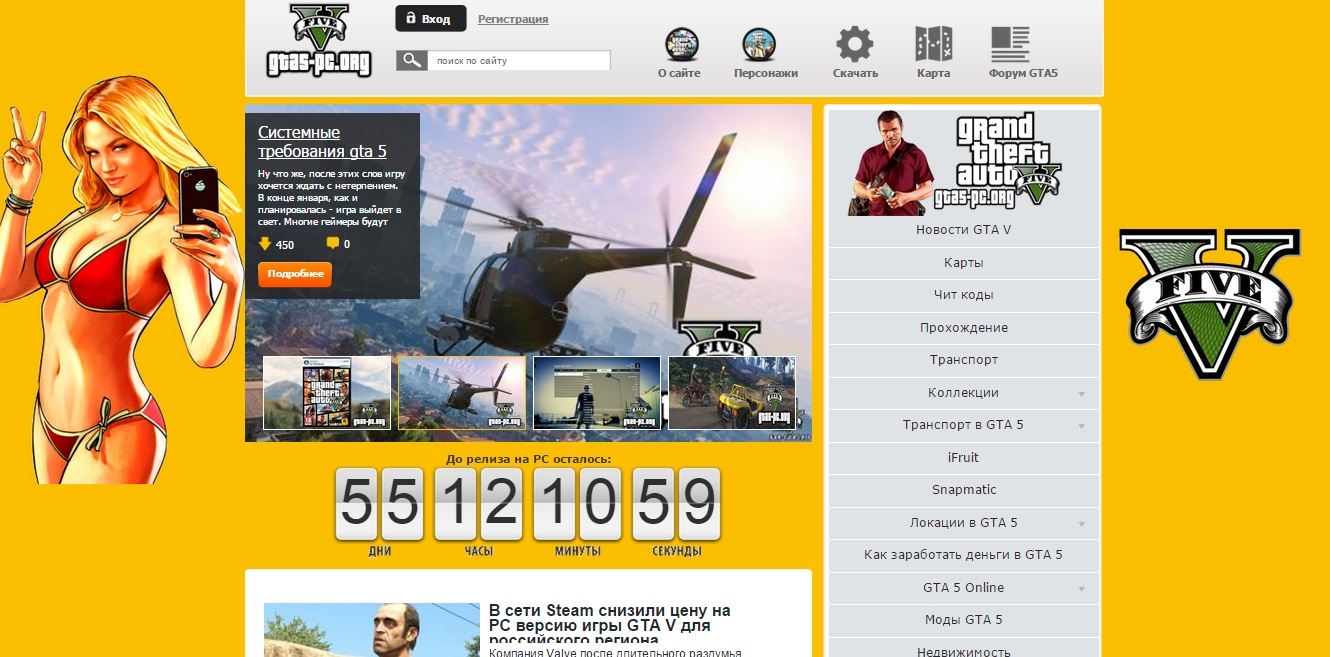The width and height of the screenshot is (1330, 657).
Task: Open 'Недвижимость' sidebar menu item
Action: pyautogui.click(x=964, y=650)
